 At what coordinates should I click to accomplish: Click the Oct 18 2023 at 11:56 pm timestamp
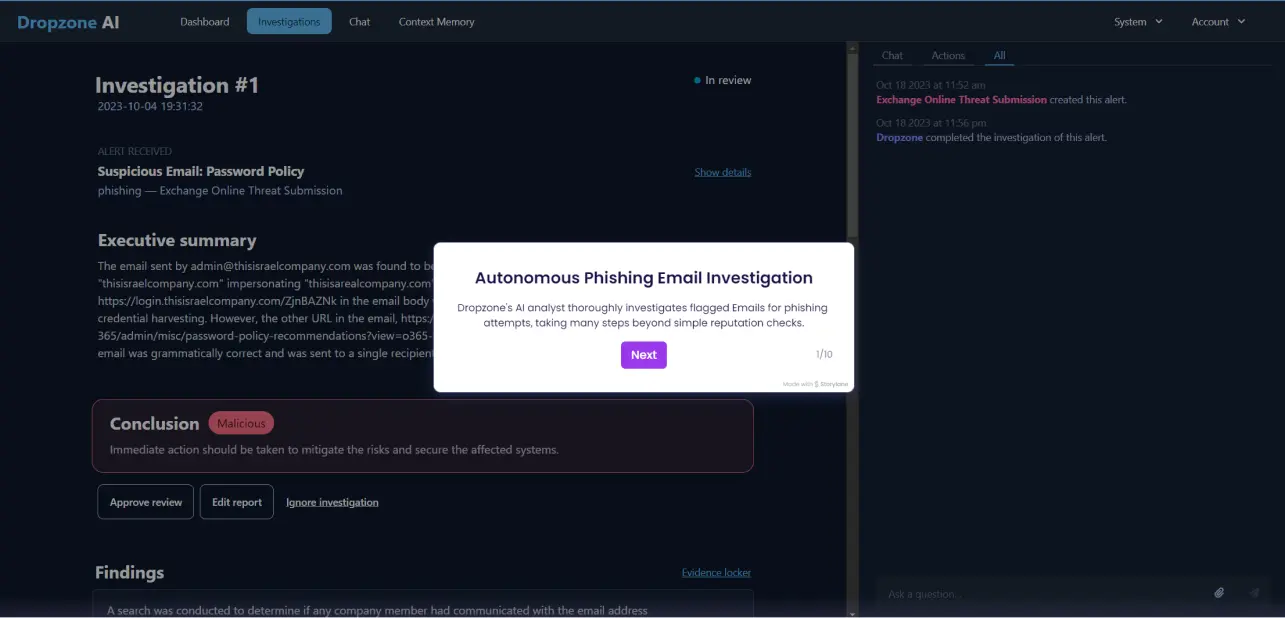tap(931, 123)
